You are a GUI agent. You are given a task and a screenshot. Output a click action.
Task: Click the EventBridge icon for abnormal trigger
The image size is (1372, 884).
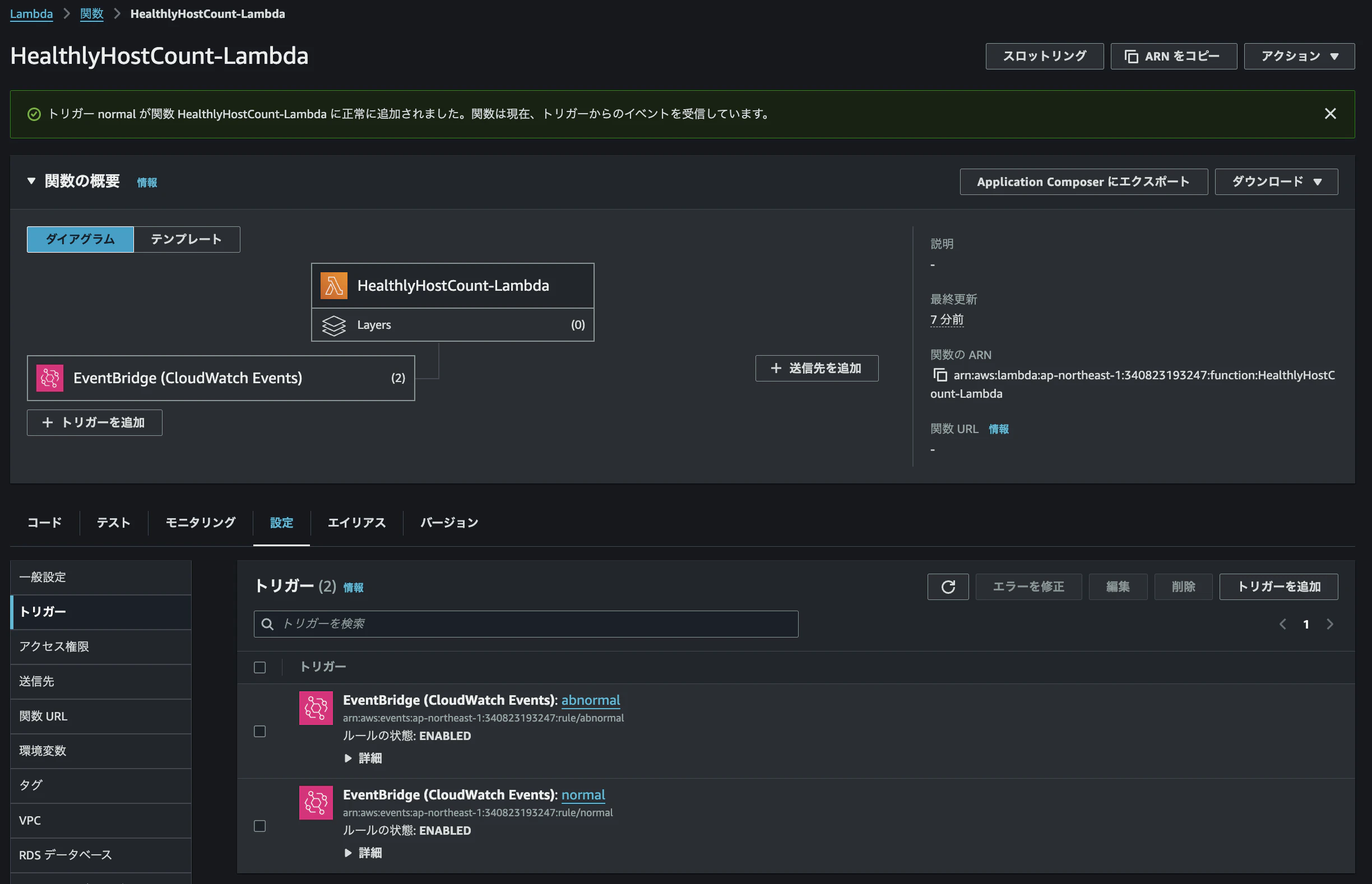tap(316, 708)
